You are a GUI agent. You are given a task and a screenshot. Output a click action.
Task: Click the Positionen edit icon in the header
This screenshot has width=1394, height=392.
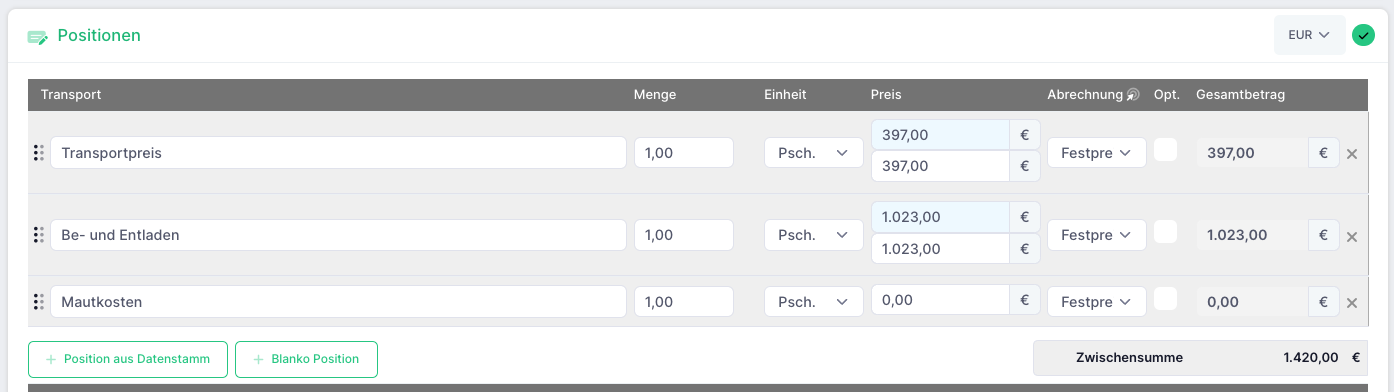[38, 37]
